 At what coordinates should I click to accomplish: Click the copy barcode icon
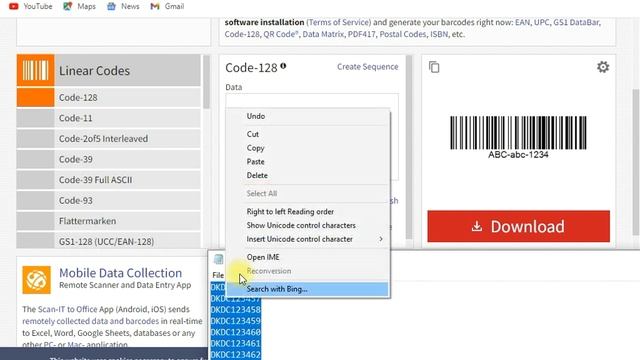(434, 67)
